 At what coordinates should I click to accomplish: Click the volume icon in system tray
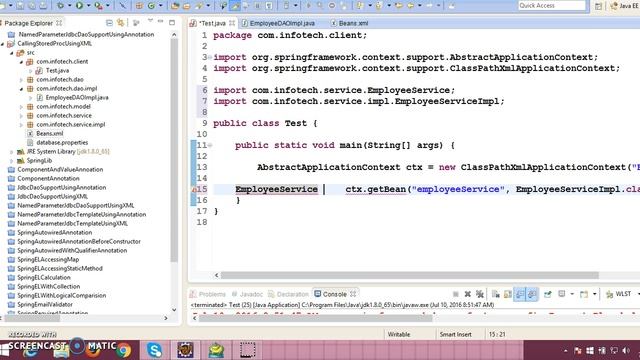(625, 350)
